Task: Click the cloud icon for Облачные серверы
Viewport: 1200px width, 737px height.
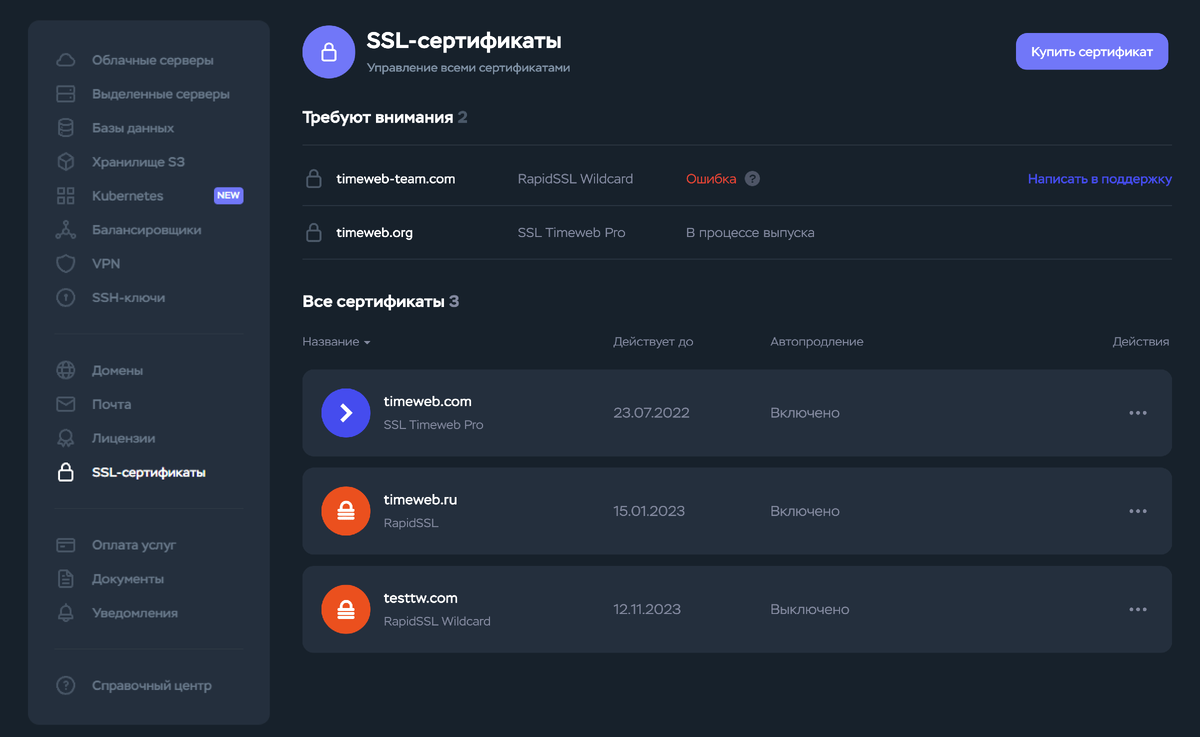Action: coord(66,60)
